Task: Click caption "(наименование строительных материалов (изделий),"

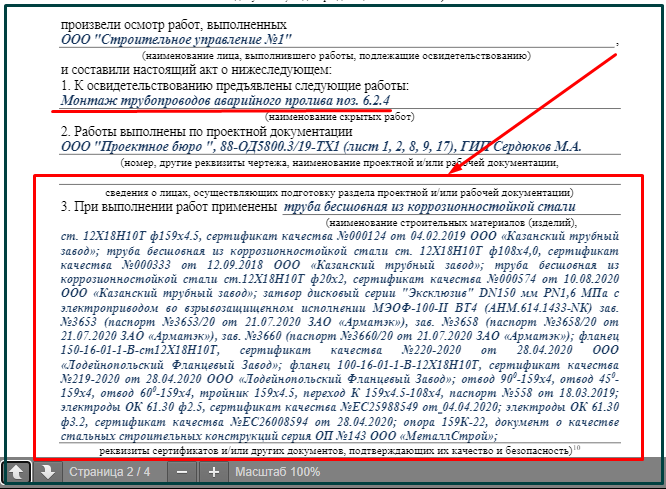Action: tap(452, 223)
